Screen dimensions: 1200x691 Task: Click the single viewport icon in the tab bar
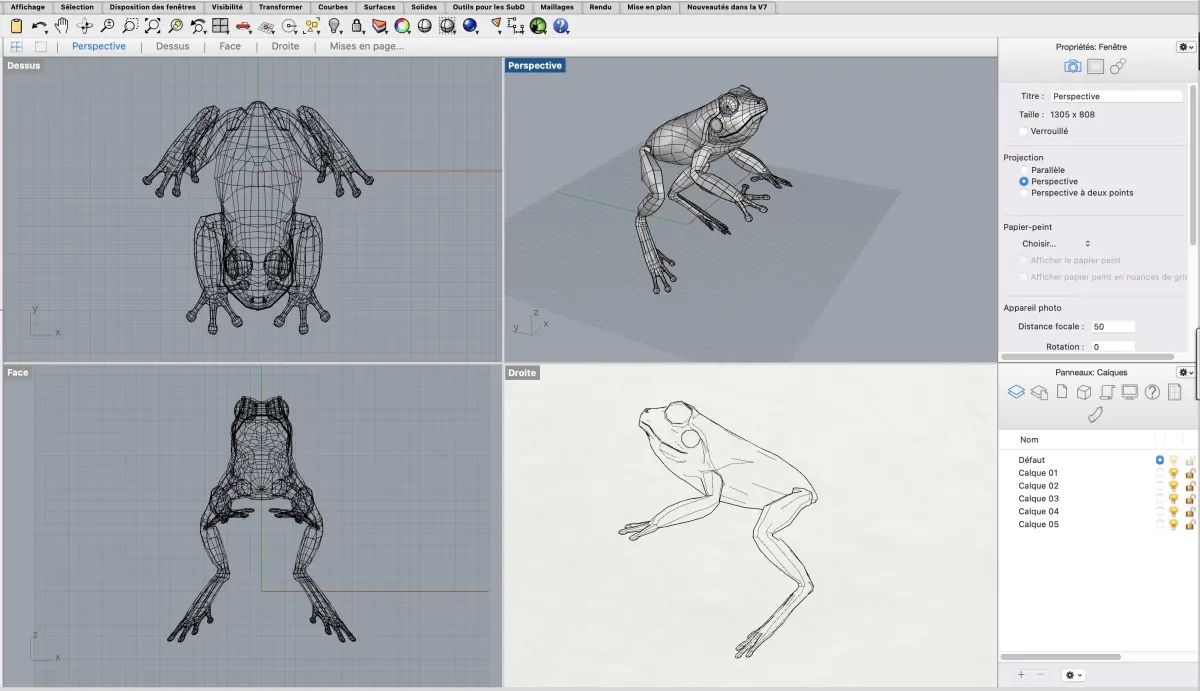click(x=41, y=46)
